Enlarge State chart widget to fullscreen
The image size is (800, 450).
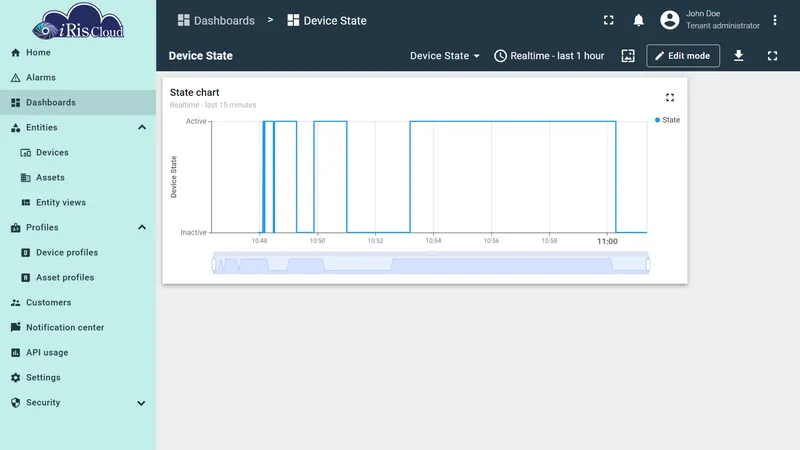(x=670, y=97)
